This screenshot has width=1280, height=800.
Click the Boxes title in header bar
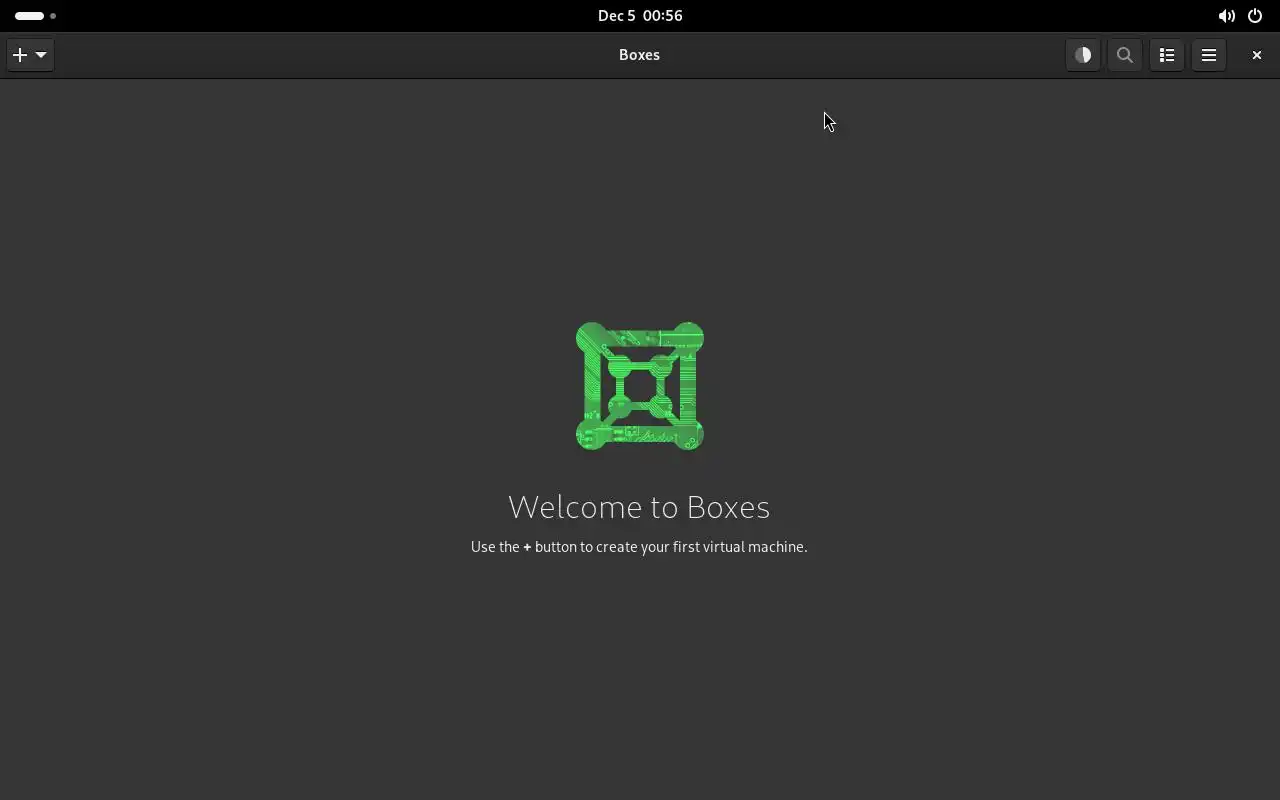[x=639, y=55]
